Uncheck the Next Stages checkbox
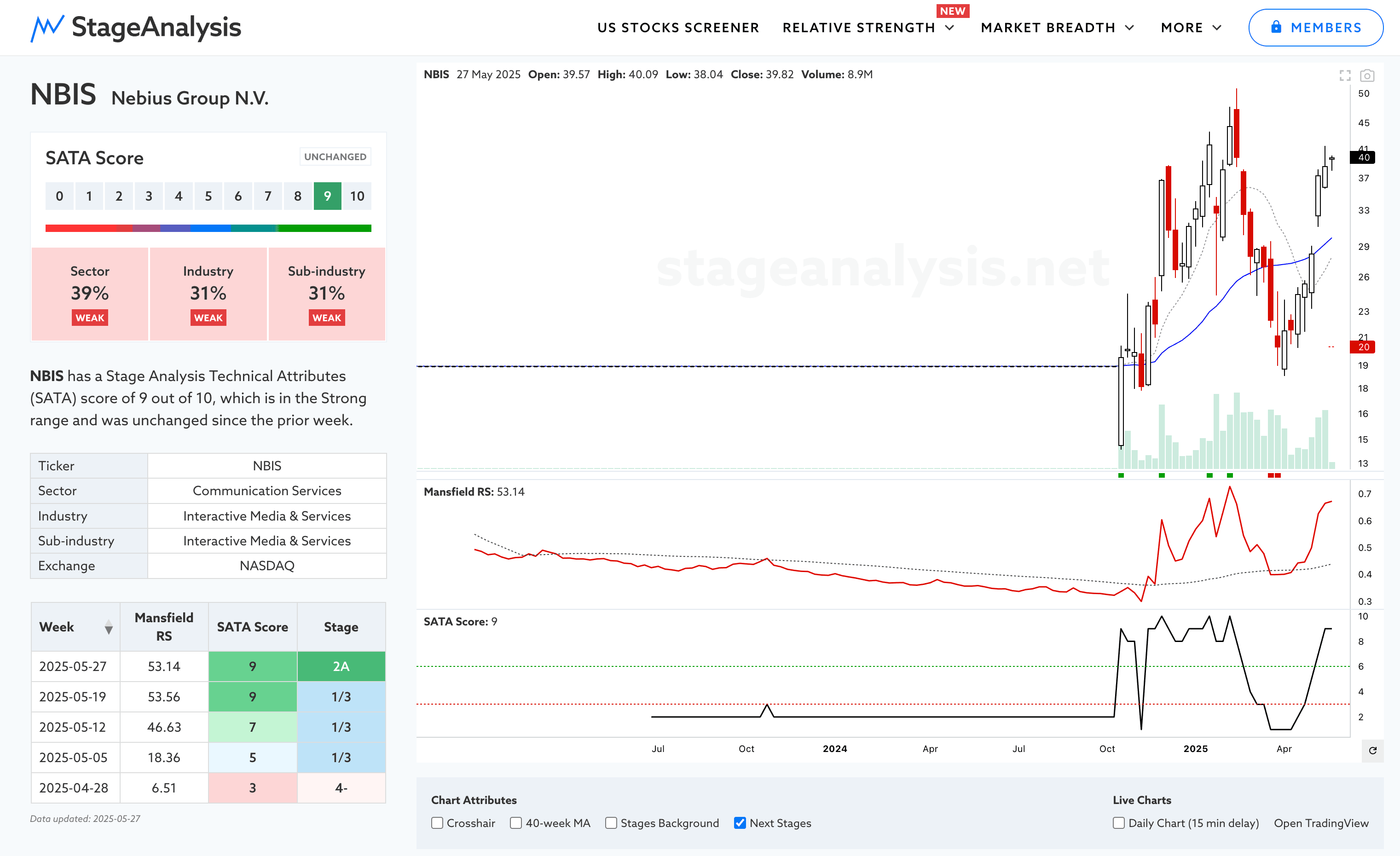This screenshot has height=856, width=1400. click(x=740, y=823)
